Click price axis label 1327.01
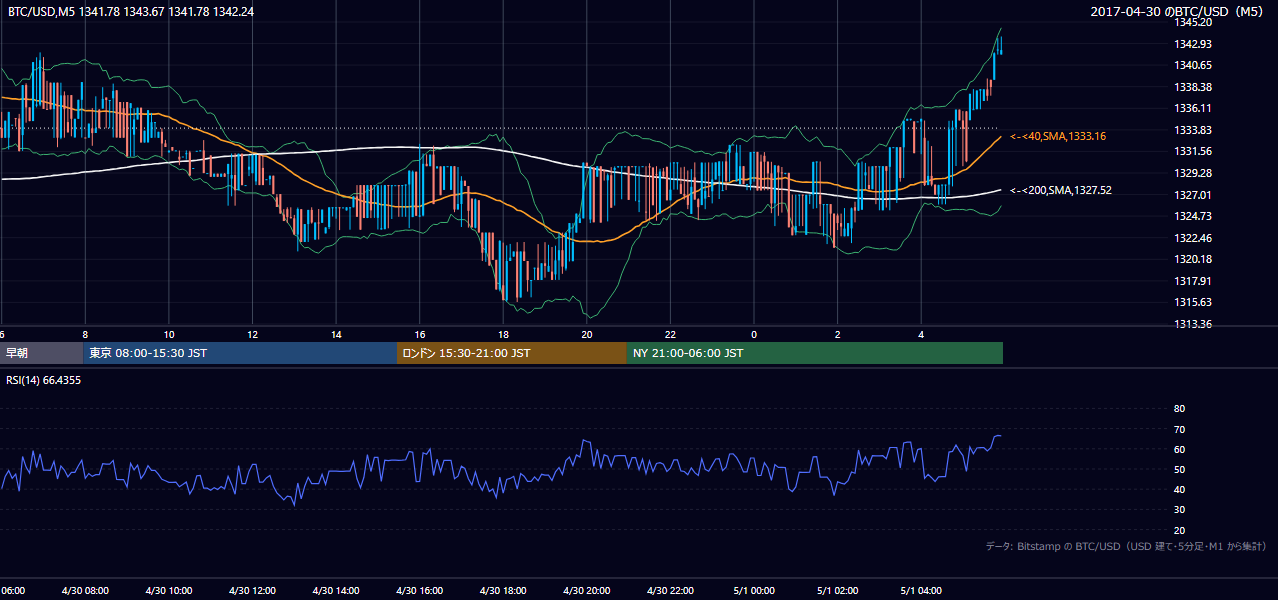 [1194, 195]
